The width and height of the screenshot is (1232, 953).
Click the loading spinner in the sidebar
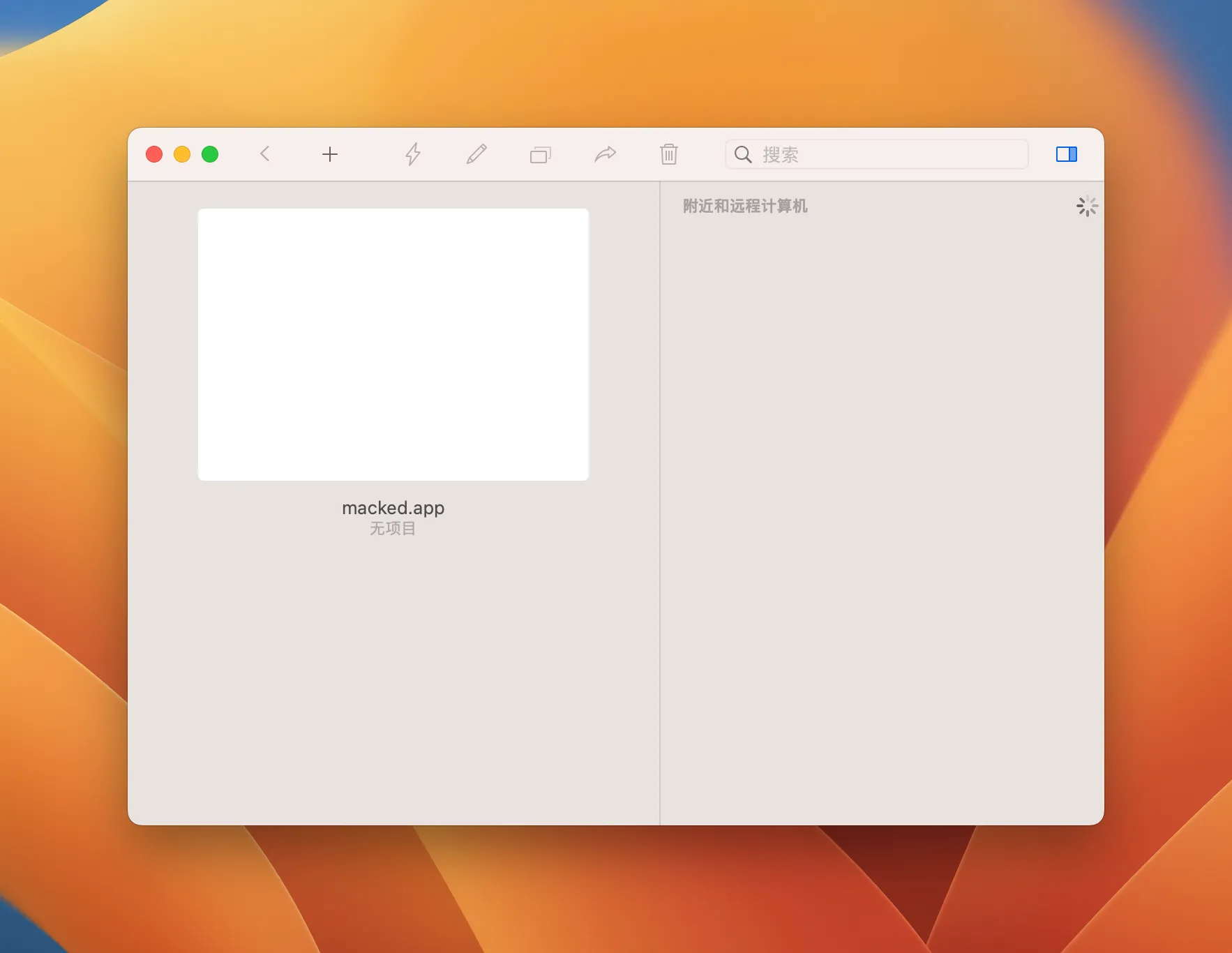point(1086,206)
